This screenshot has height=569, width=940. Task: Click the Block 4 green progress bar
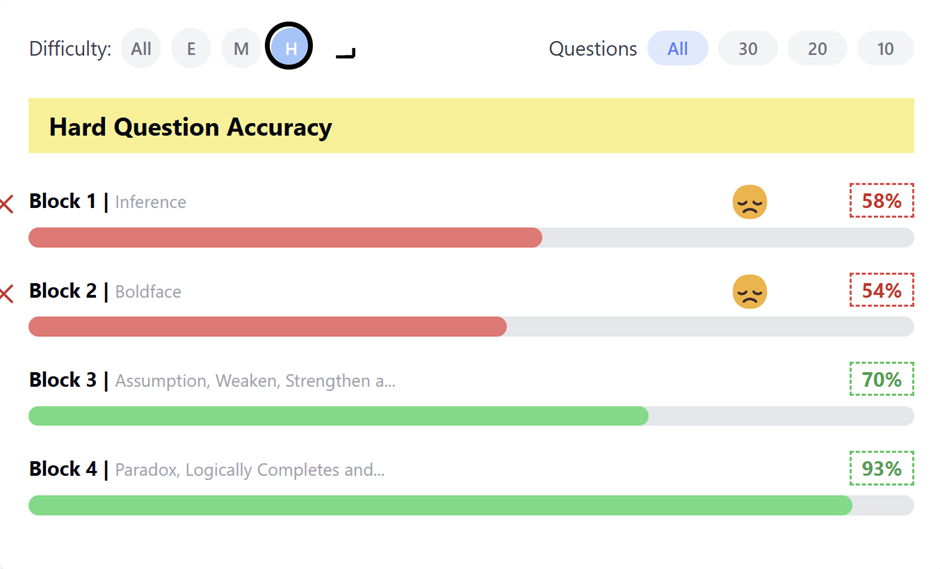pyautogui.click(x=440, y=505)
